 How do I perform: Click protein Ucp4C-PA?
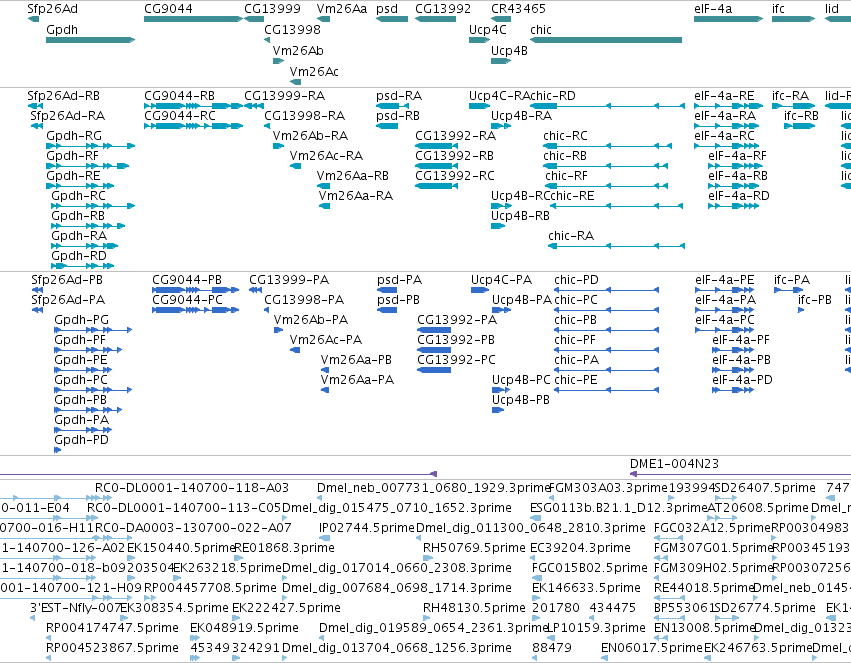point(480,290)
